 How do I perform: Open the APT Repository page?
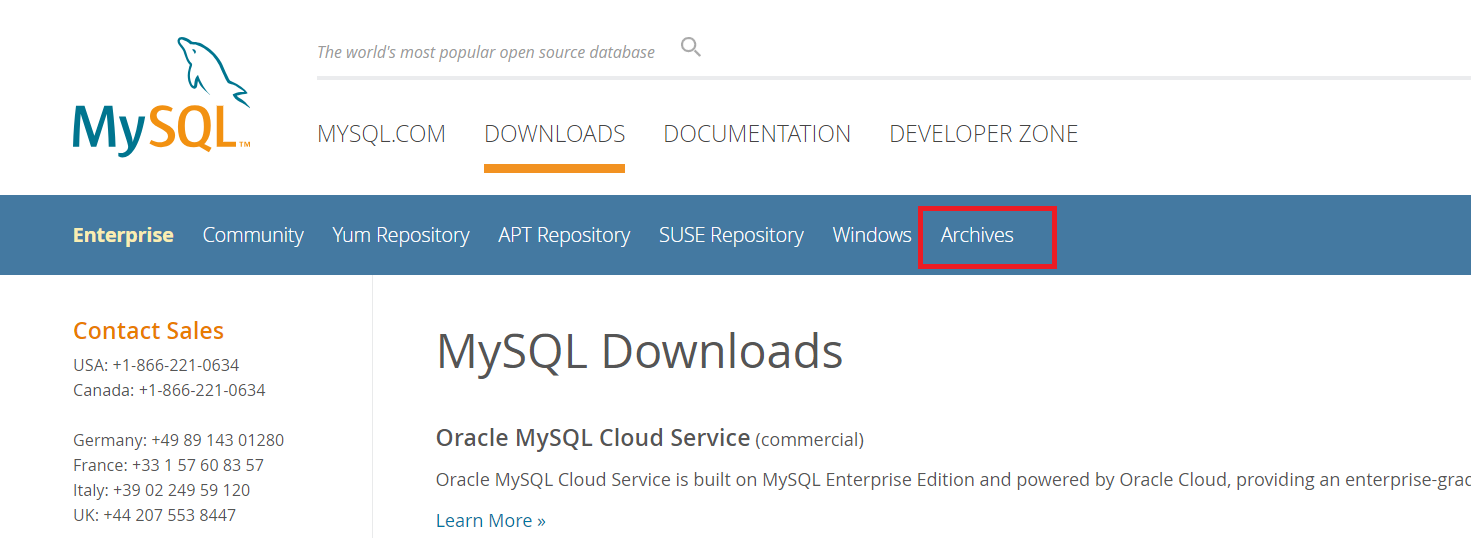coord(564,235)
